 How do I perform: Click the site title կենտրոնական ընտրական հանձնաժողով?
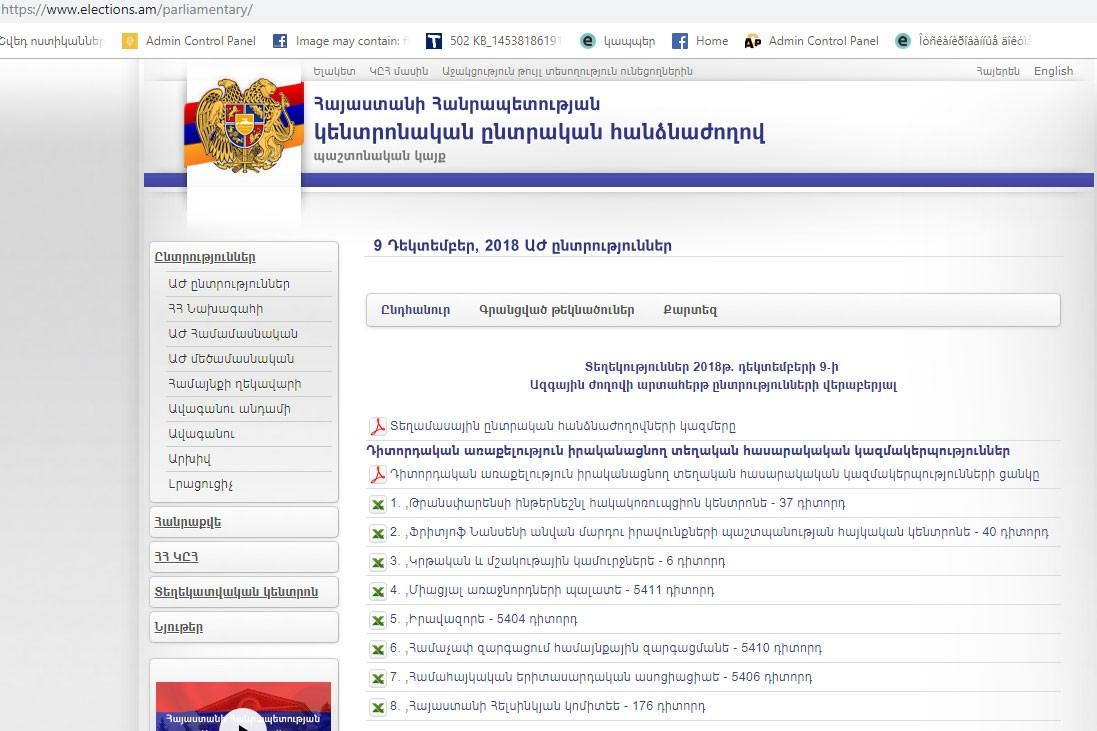539,132
